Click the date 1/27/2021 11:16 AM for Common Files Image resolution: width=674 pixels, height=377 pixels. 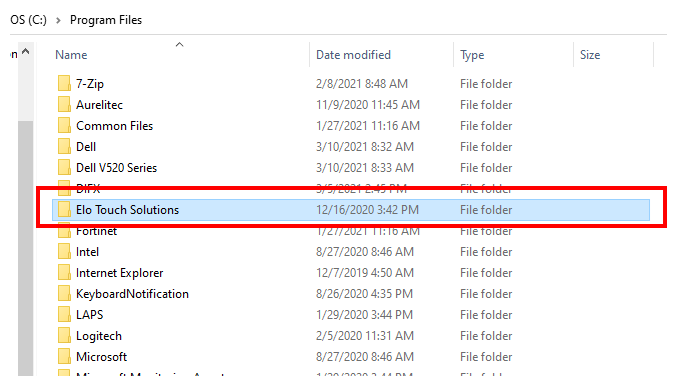[368, 126]
